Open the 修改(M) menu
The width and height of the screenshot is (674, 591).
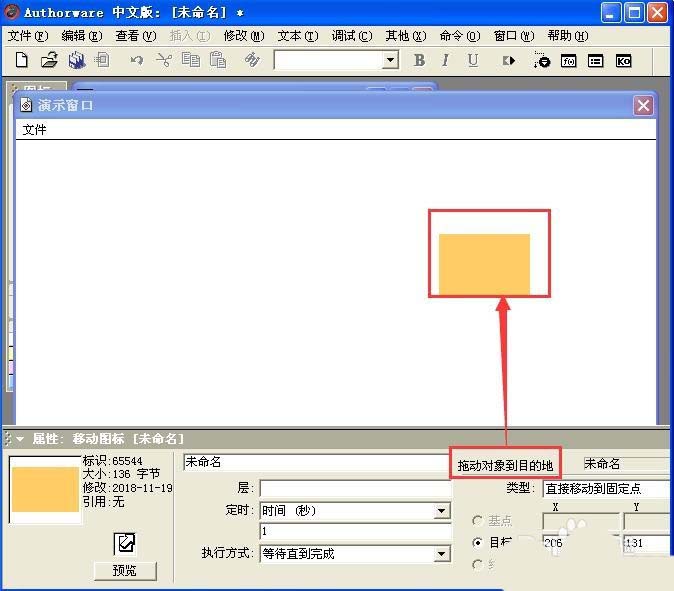244,36
